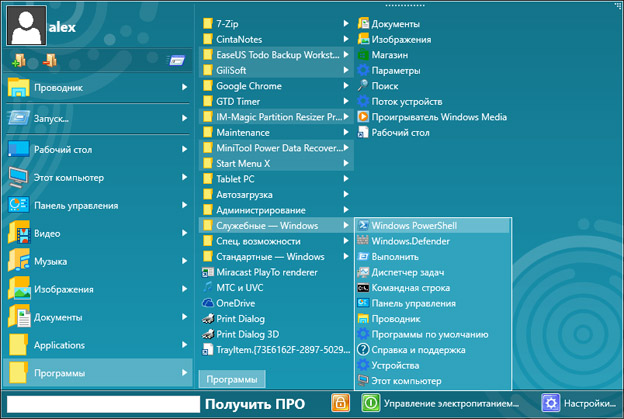624x419 pixels.
Task: Open Поток устройств item
Action: click(400, 101)
